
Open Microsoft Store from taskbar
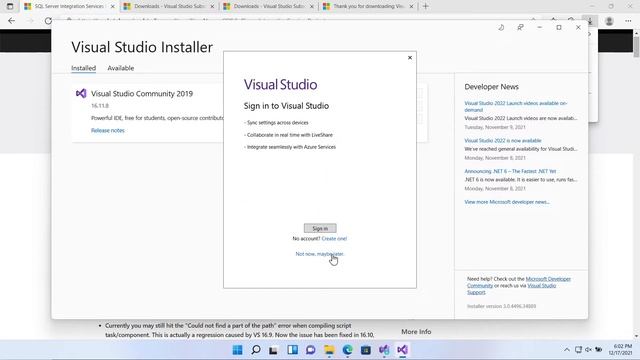click(x=366, y=350)
